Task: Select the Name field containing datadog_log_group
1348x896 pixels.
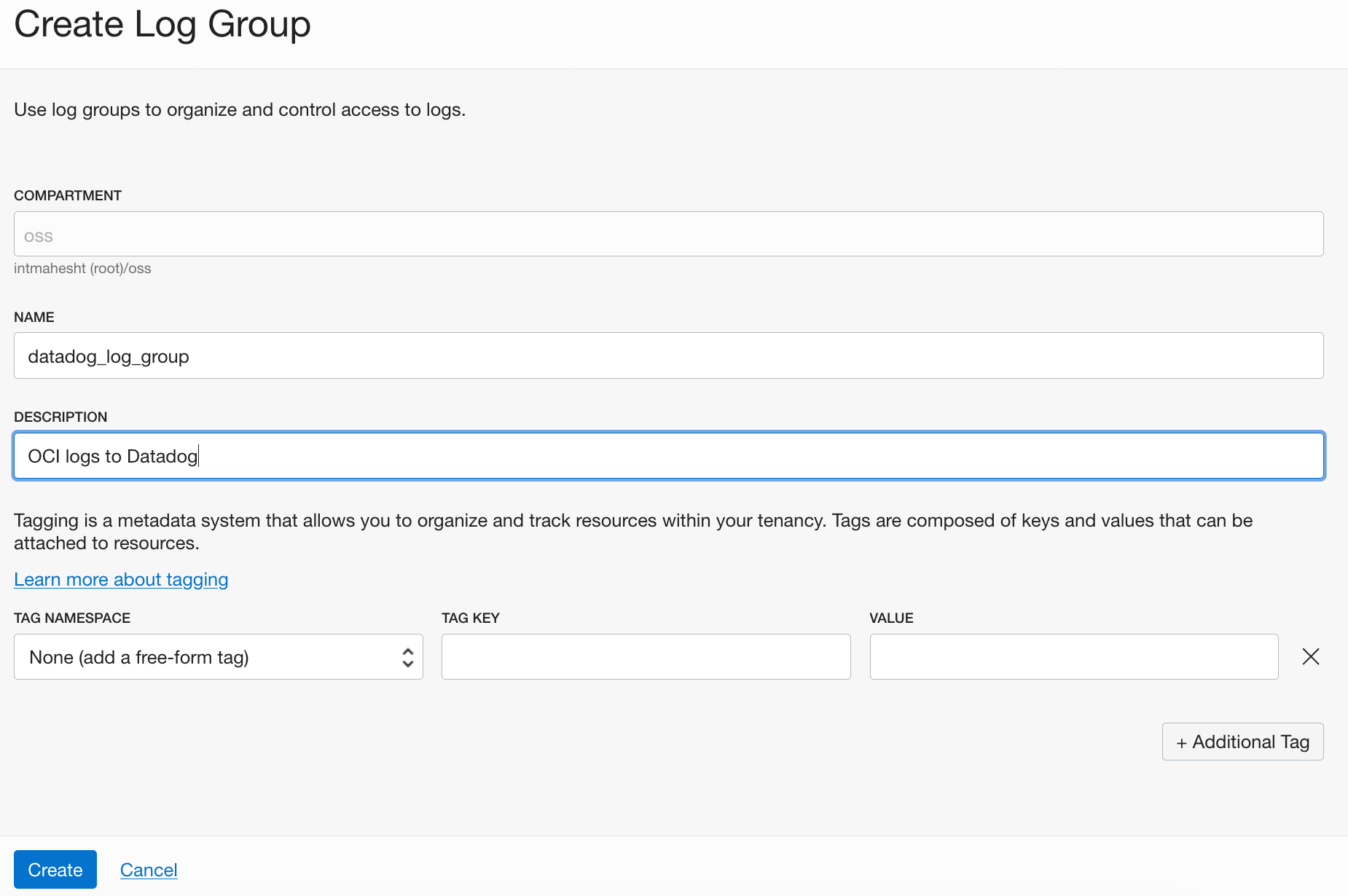Action: [x=668, y=356]
